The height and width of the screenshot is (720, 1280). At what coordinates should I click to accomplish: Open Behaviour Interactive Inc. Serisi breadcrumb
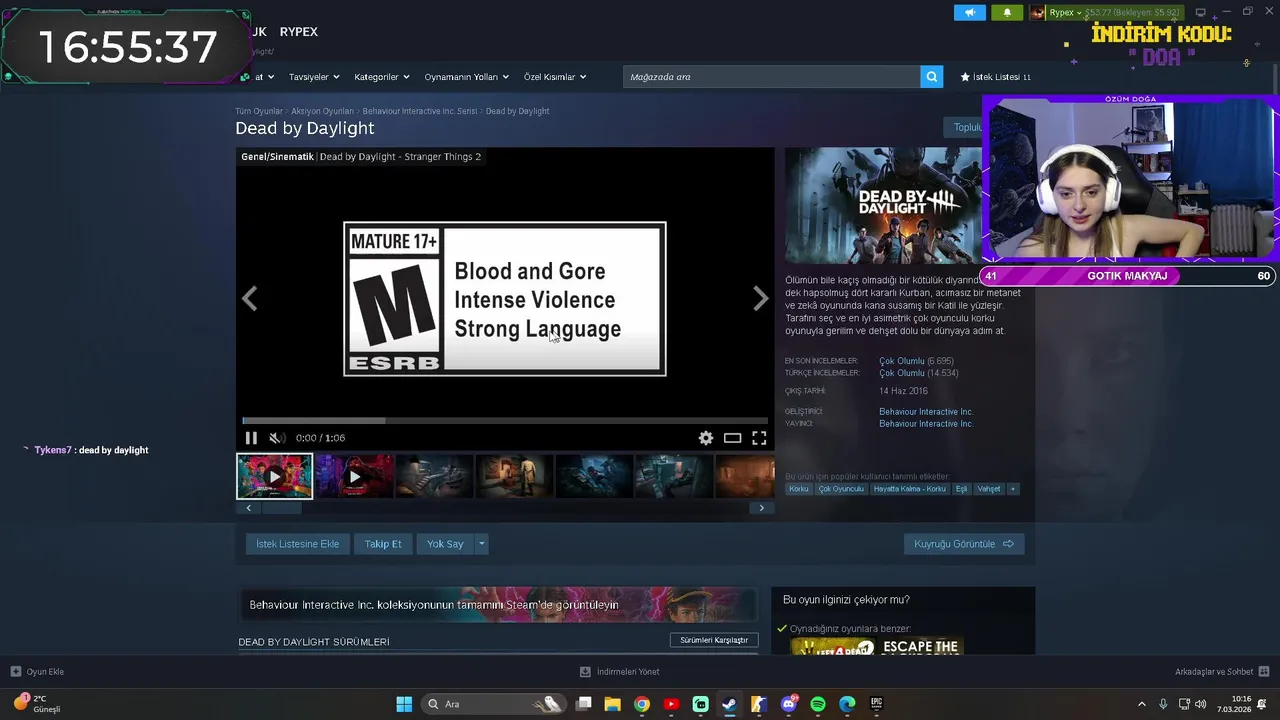click(420, 111)
